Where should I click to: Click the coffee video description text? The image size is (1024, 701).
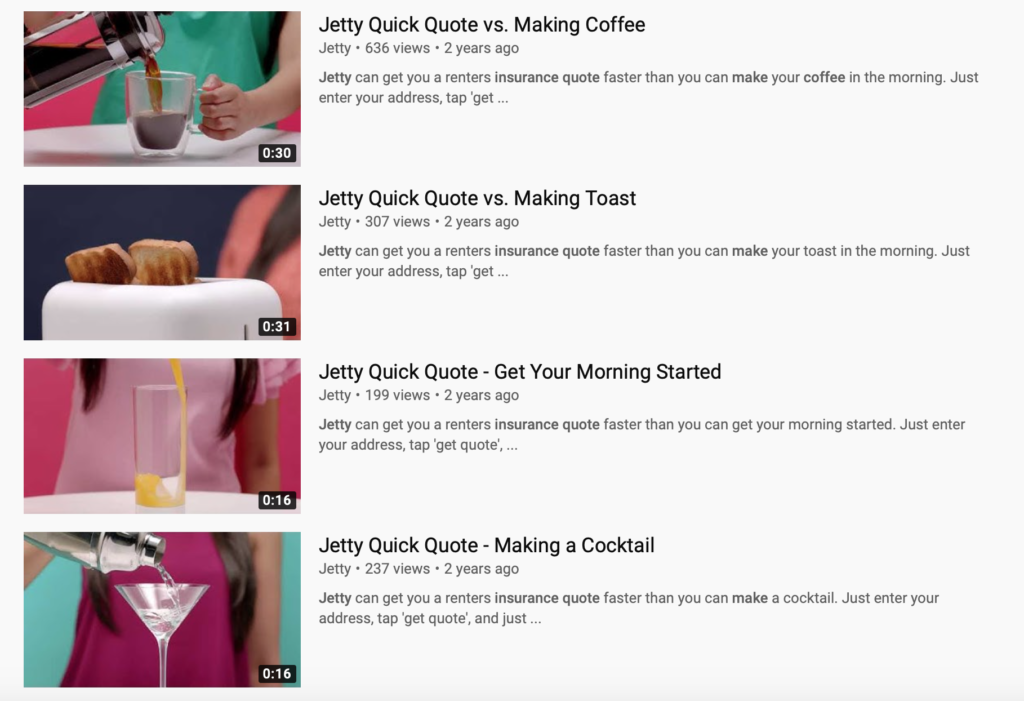(x=648, y=88)
